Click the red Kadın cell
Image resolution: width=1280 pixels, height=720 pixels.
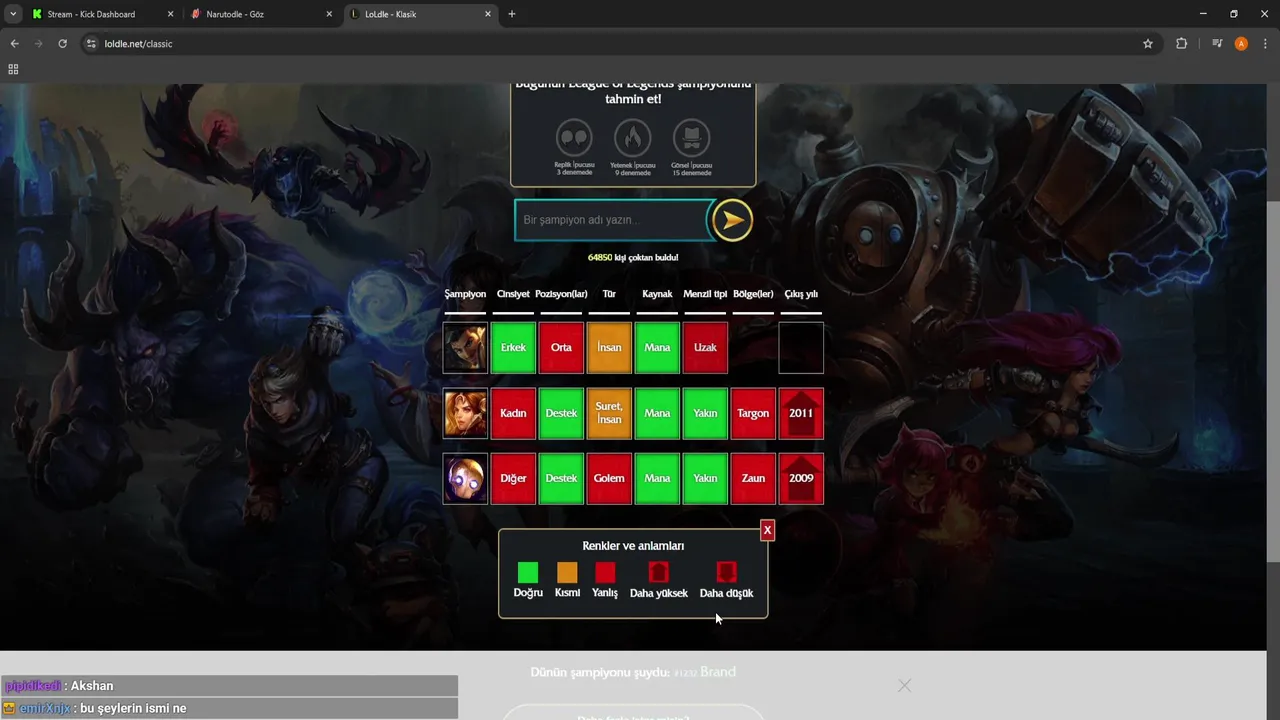[513, 413]
